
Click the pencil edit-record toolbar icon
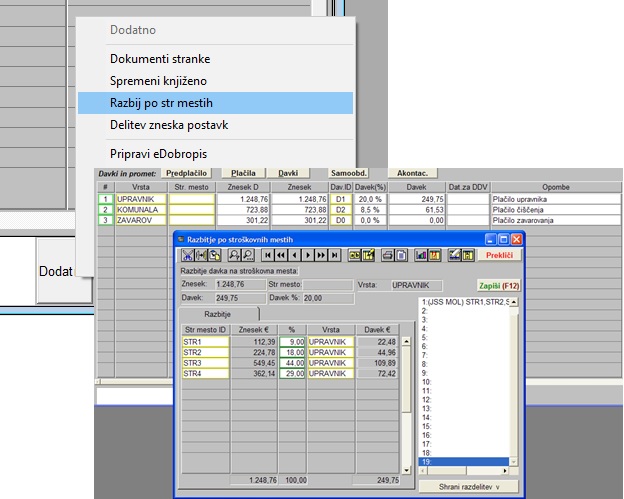click(454, 255)
